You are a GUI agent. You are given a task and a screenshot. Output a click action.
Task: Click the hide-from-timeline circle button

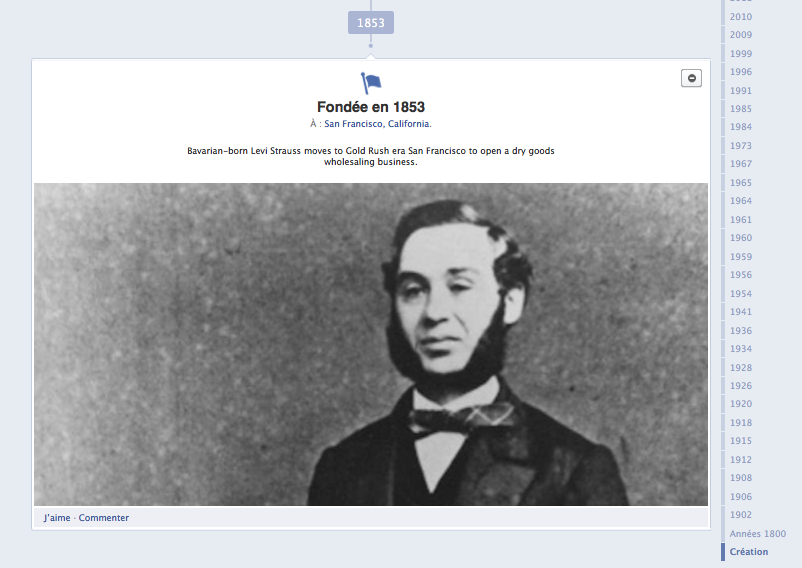[691, 78]
